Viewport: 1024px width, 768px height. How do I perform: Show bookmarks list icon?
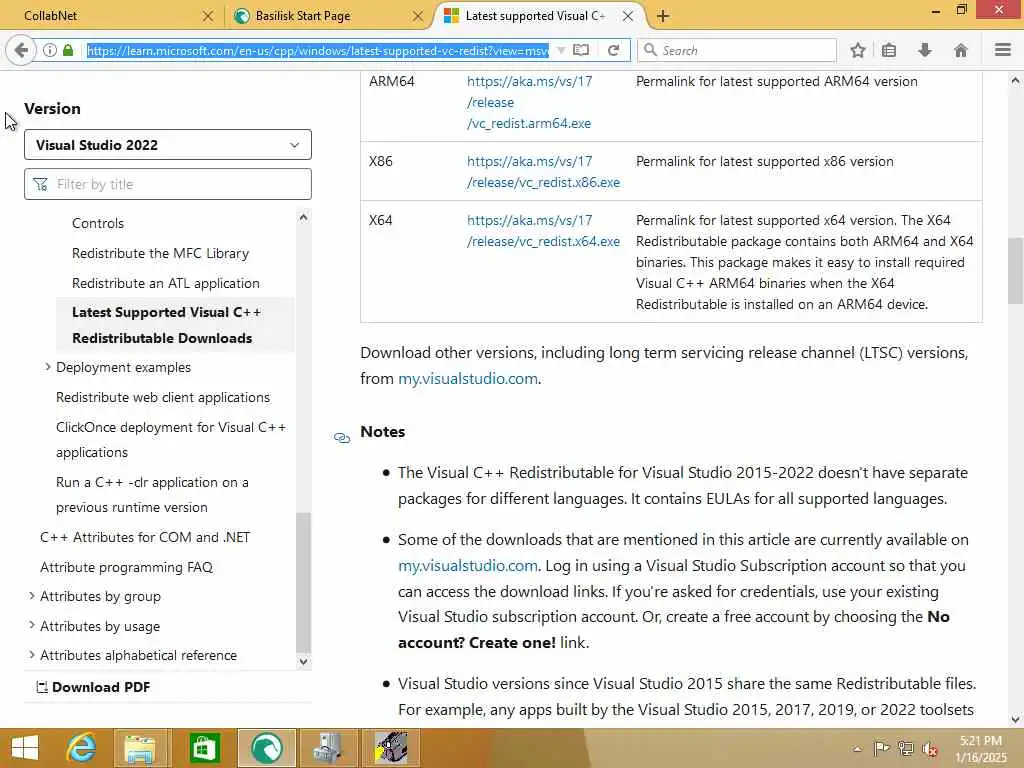(889, 50)
